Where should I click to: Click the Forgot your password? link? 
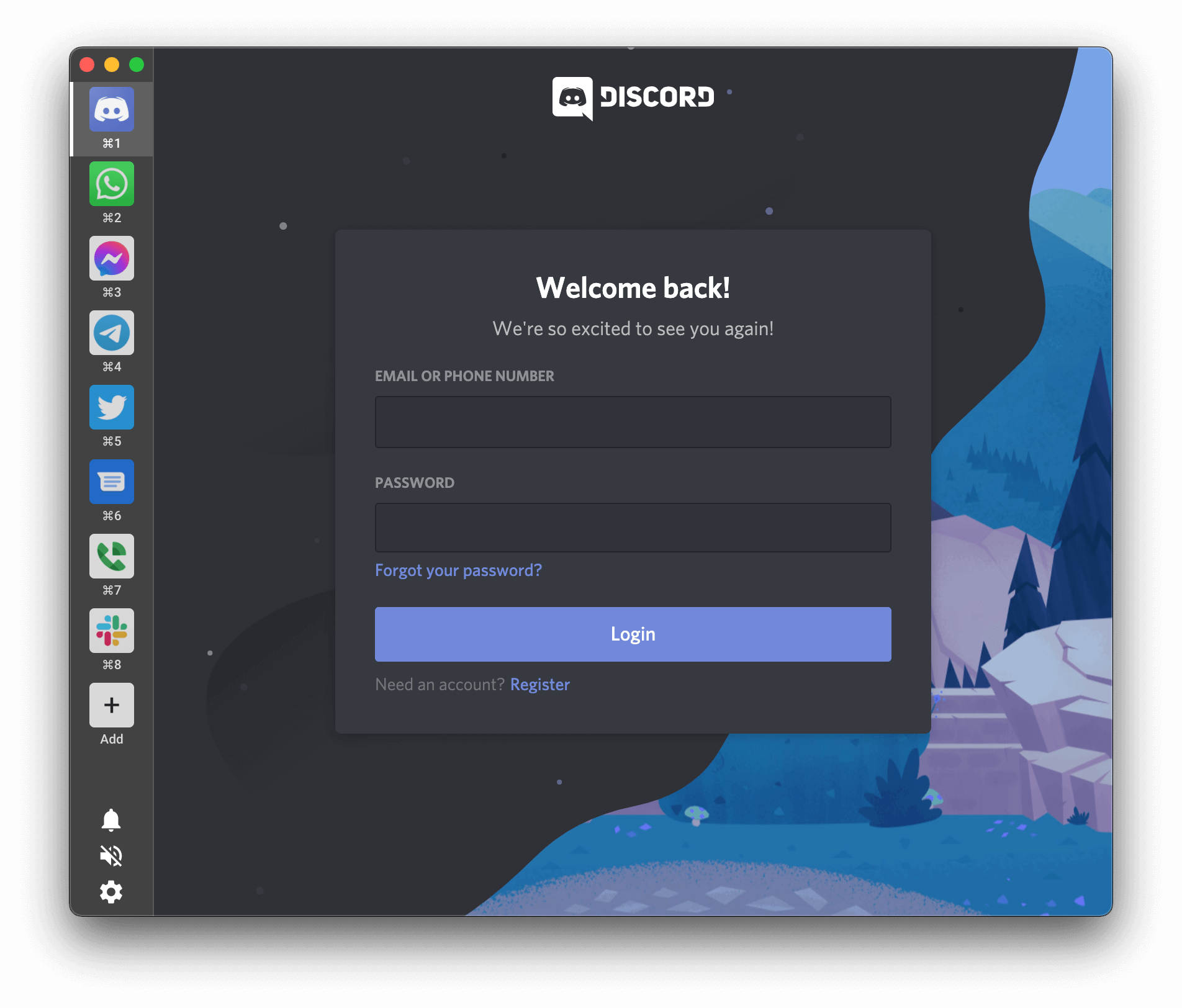tap(459, 570)
